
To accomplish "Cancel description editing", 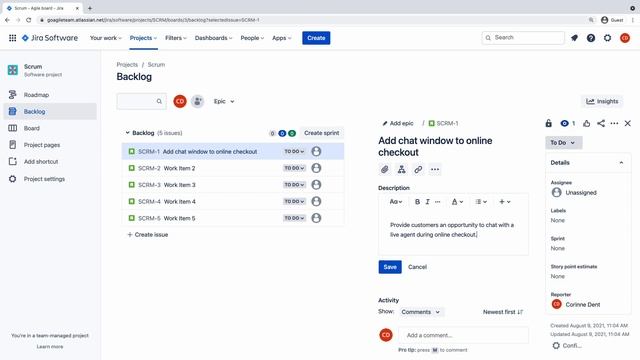I will 417,267.
